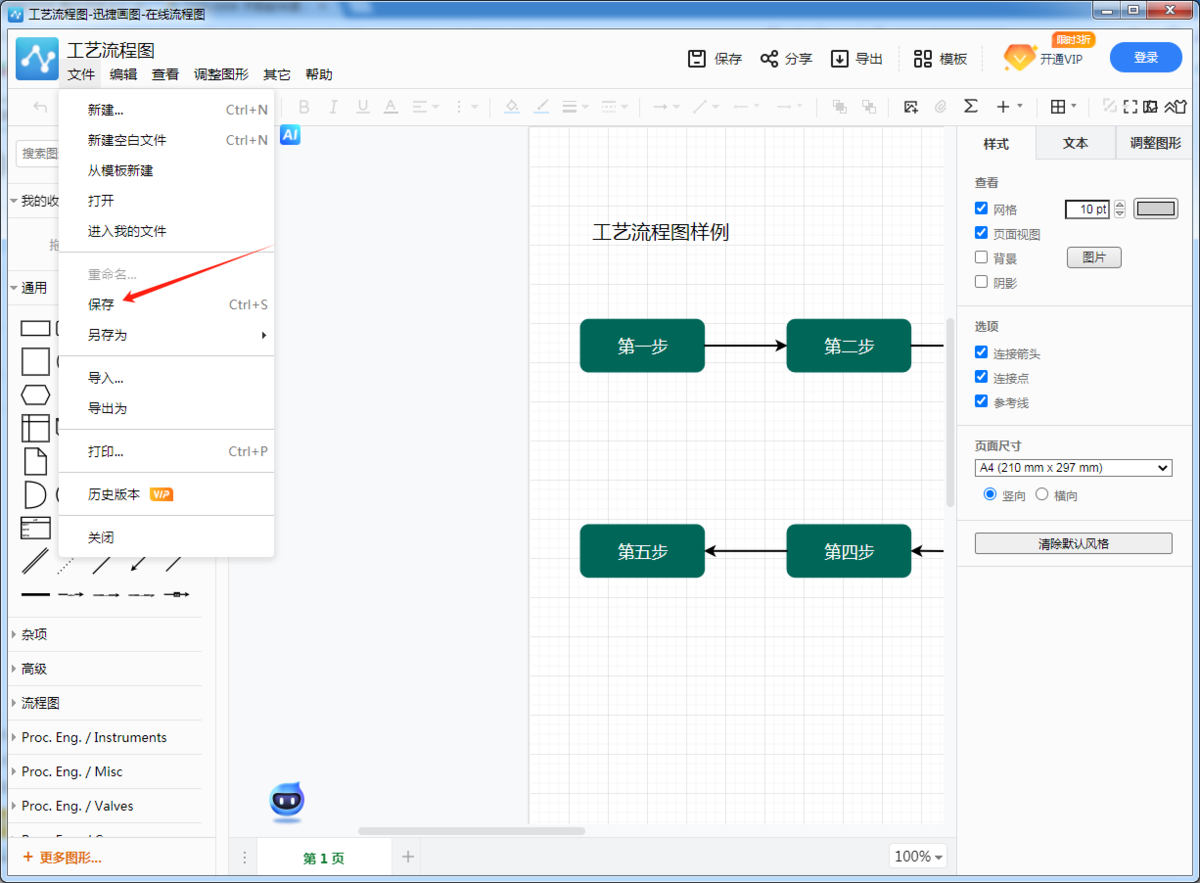Select the folded-corner note shape
Viewport: 1200px width, 883px height.
pyautogui.click(x=36, y=461)
